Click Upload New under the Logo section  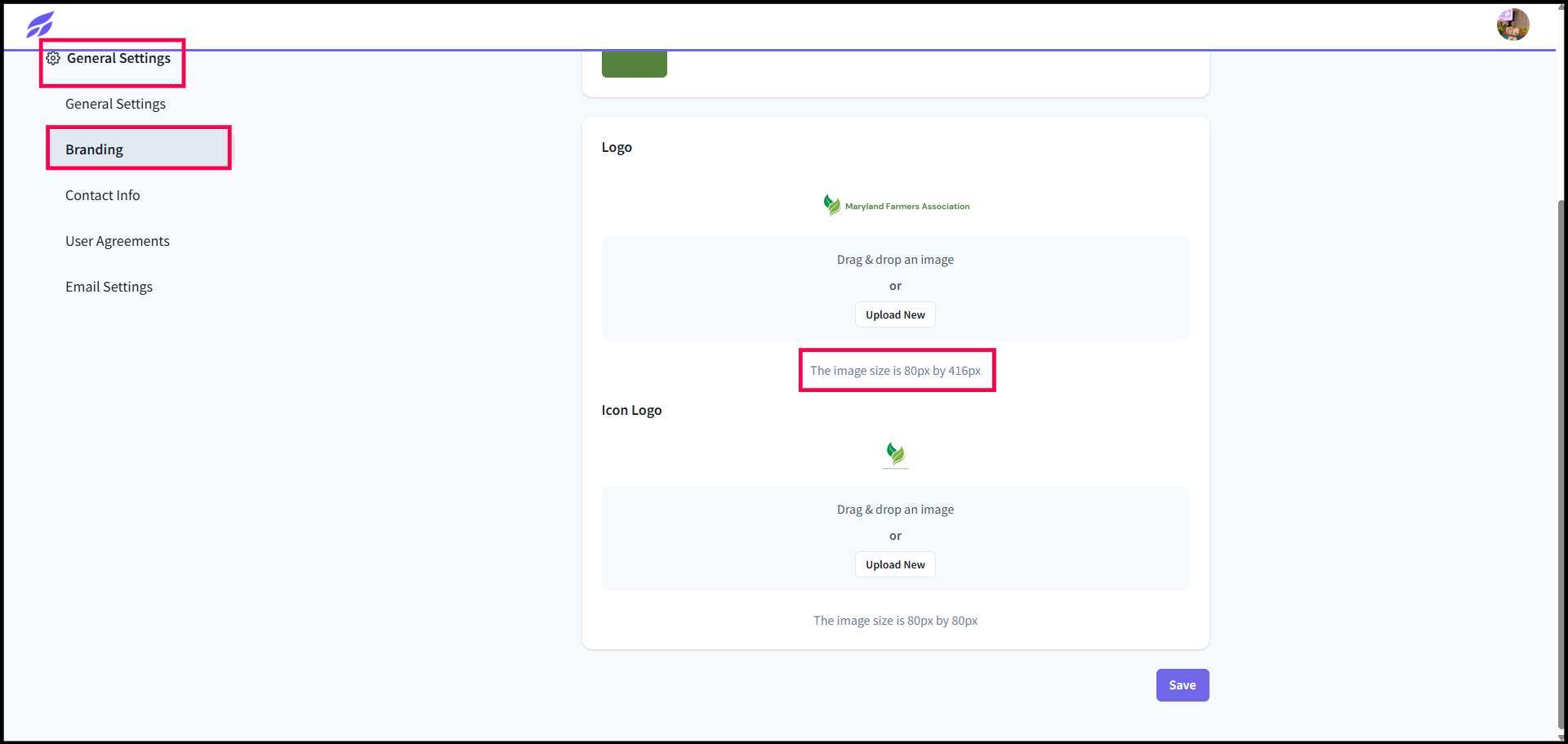[x=895, y=314]
